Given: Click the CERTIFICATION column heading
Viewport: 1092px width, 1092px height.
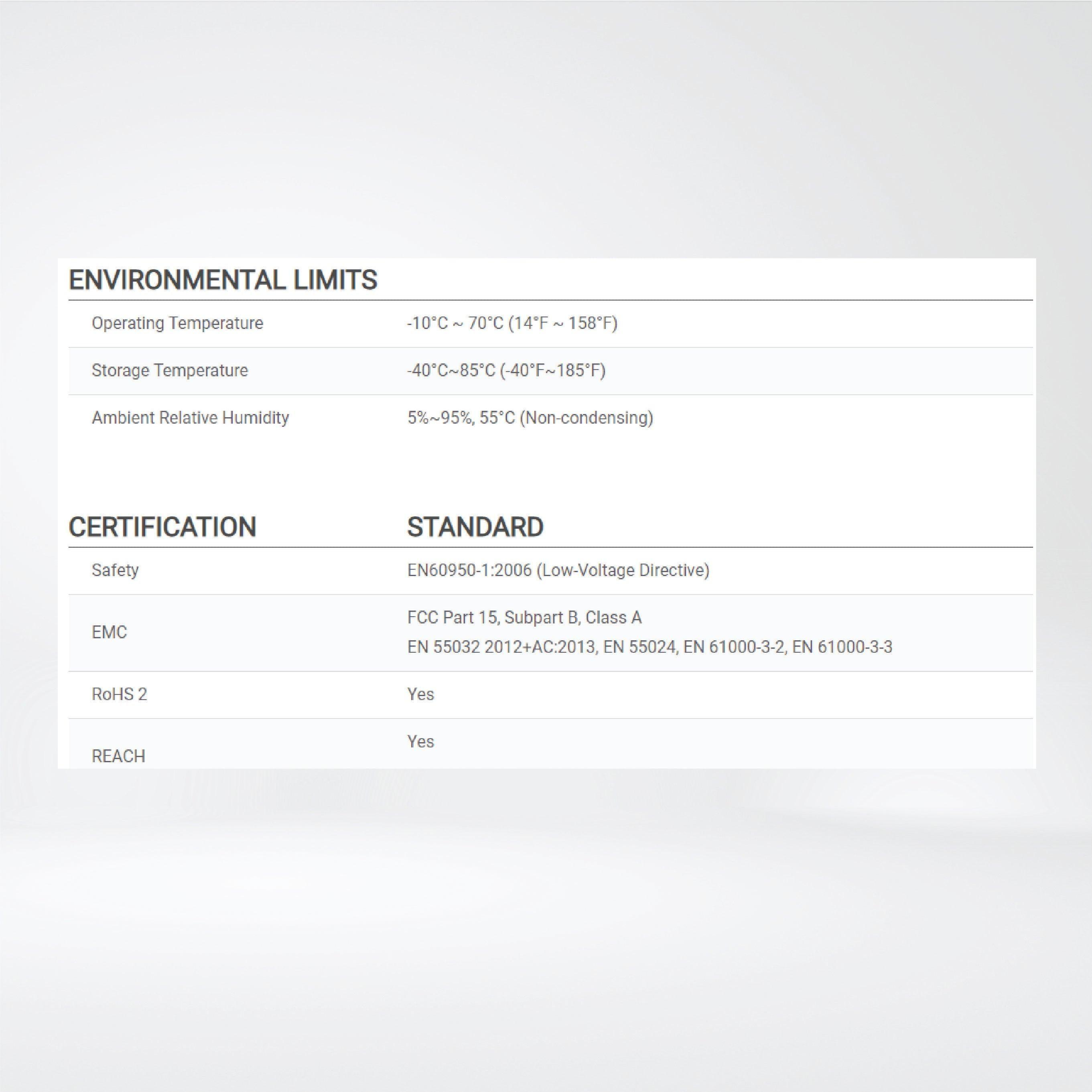Looking at the screenshot, I should (162, 527).
